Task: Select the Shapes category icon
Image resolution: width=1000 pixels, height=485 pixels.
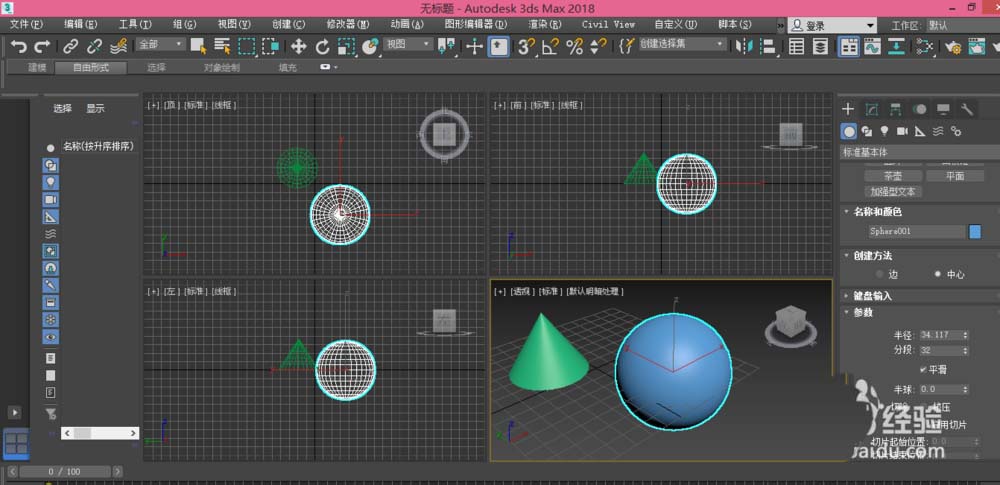Action: (866, 131)
